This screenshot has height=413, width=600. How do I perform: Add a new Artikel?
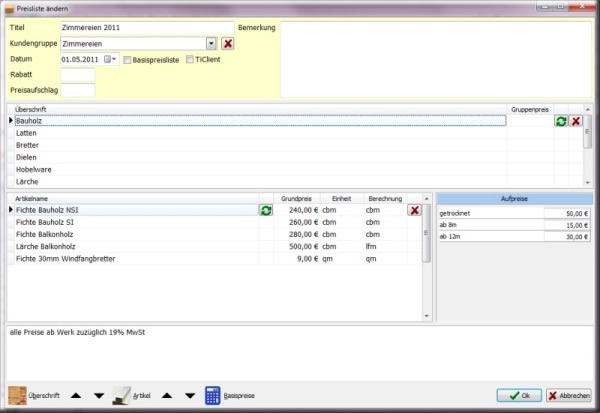pos(131,395)
